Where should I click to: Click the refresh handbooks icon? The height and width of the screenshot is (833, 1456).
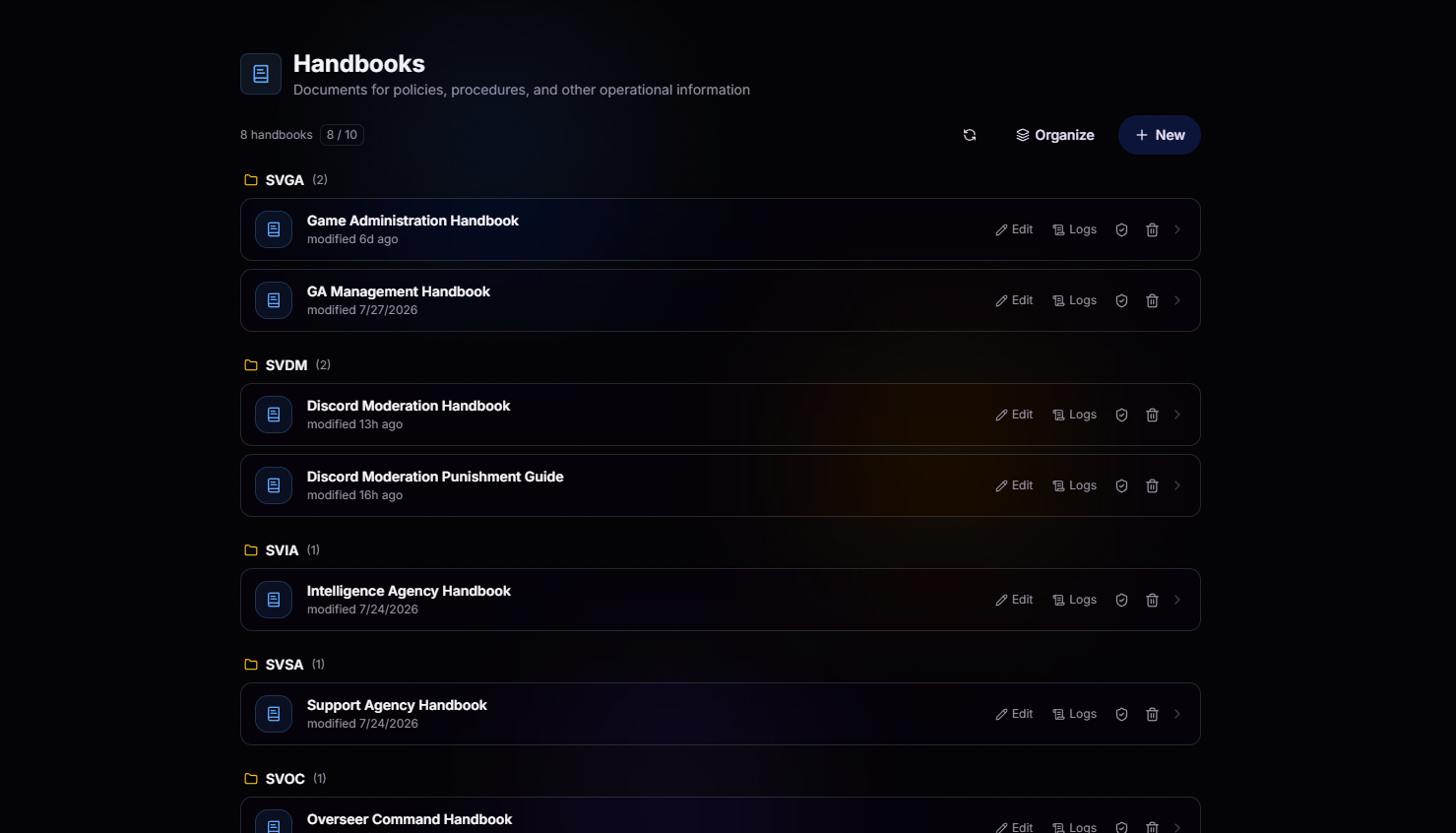[970, 135]
